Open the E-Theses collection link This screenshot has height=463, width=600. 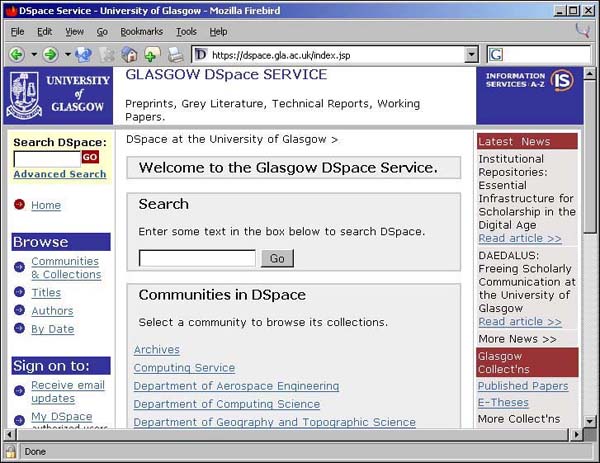tap(503, 402)
